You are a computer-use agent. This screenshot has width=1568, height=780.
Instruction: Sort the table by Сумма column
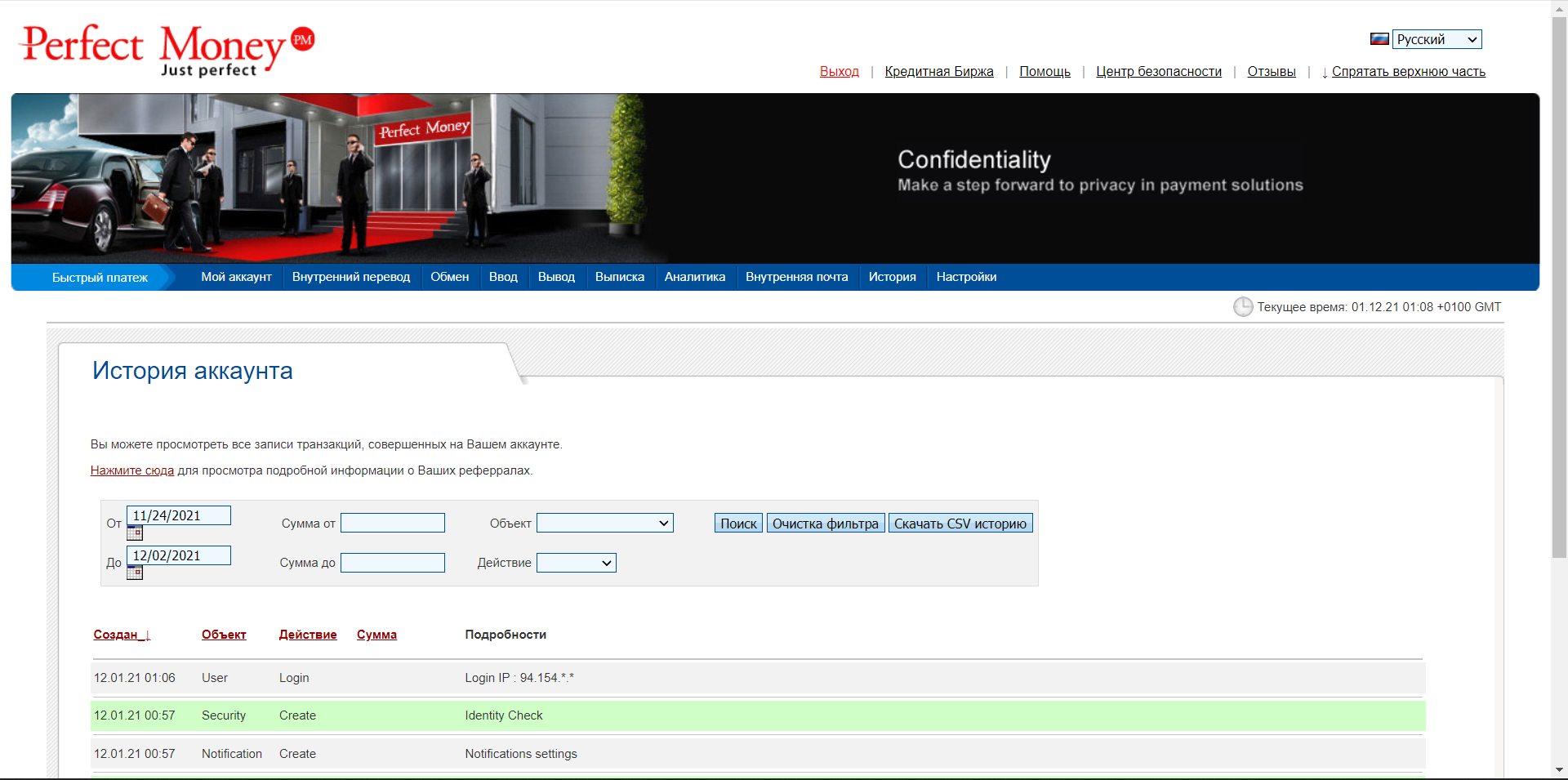(376, 635)
